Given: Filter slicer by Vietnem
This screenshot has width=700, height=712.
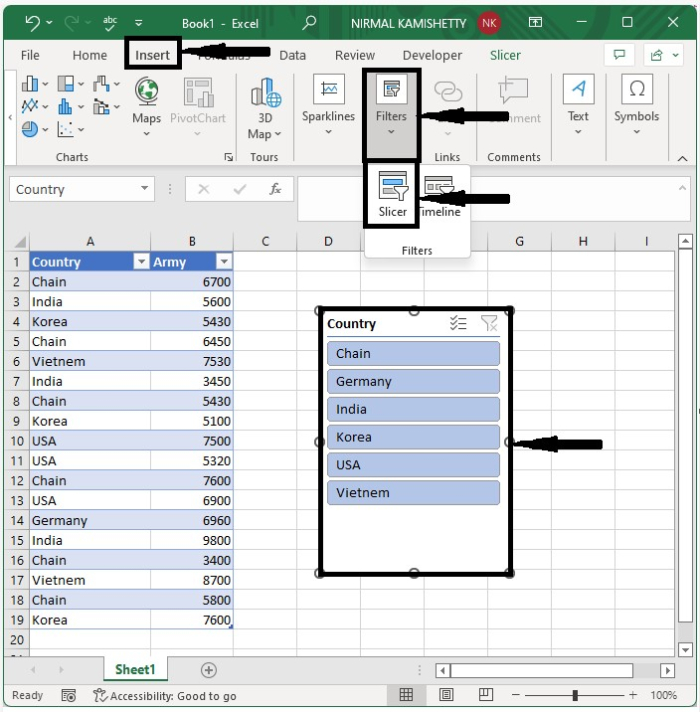Looking at the screenshot, I should 413,492.
